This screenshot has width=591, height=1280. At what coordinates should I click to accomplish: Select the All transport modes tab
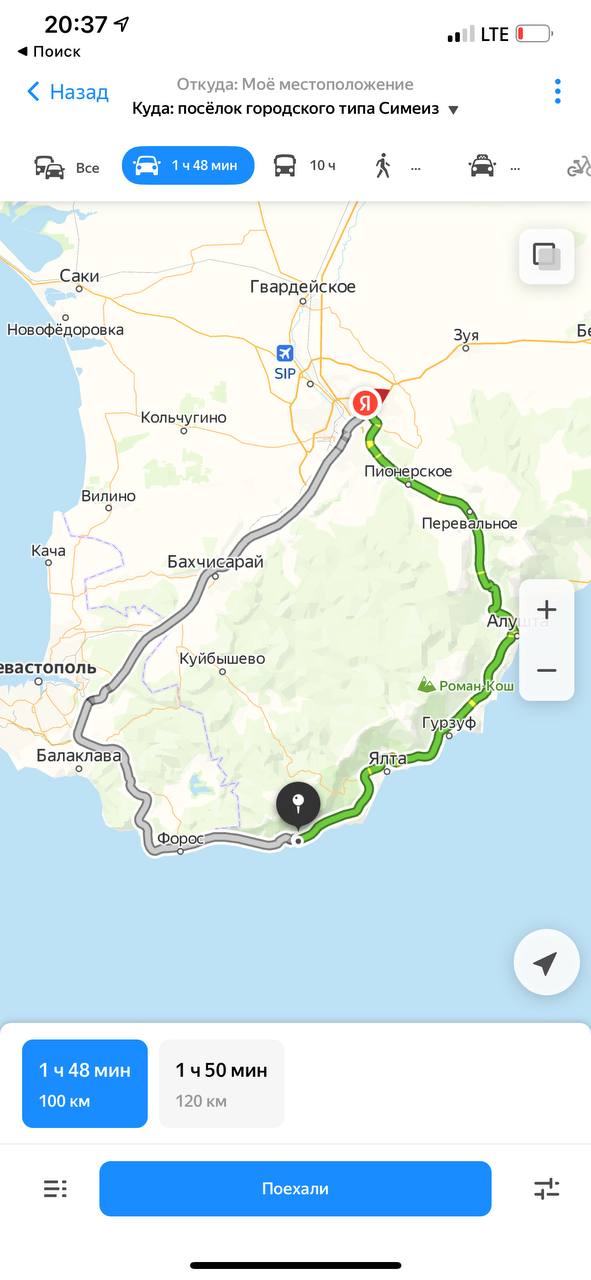pos(67,166)
